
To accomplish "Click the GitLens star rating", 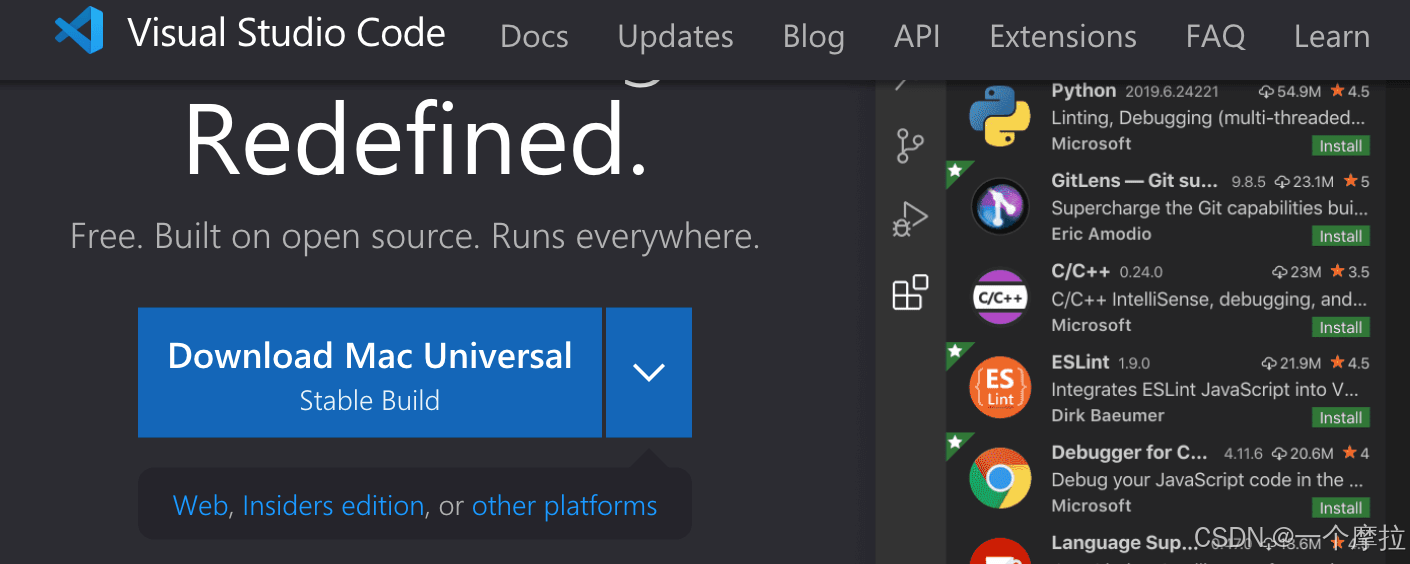I will 1356,181.
